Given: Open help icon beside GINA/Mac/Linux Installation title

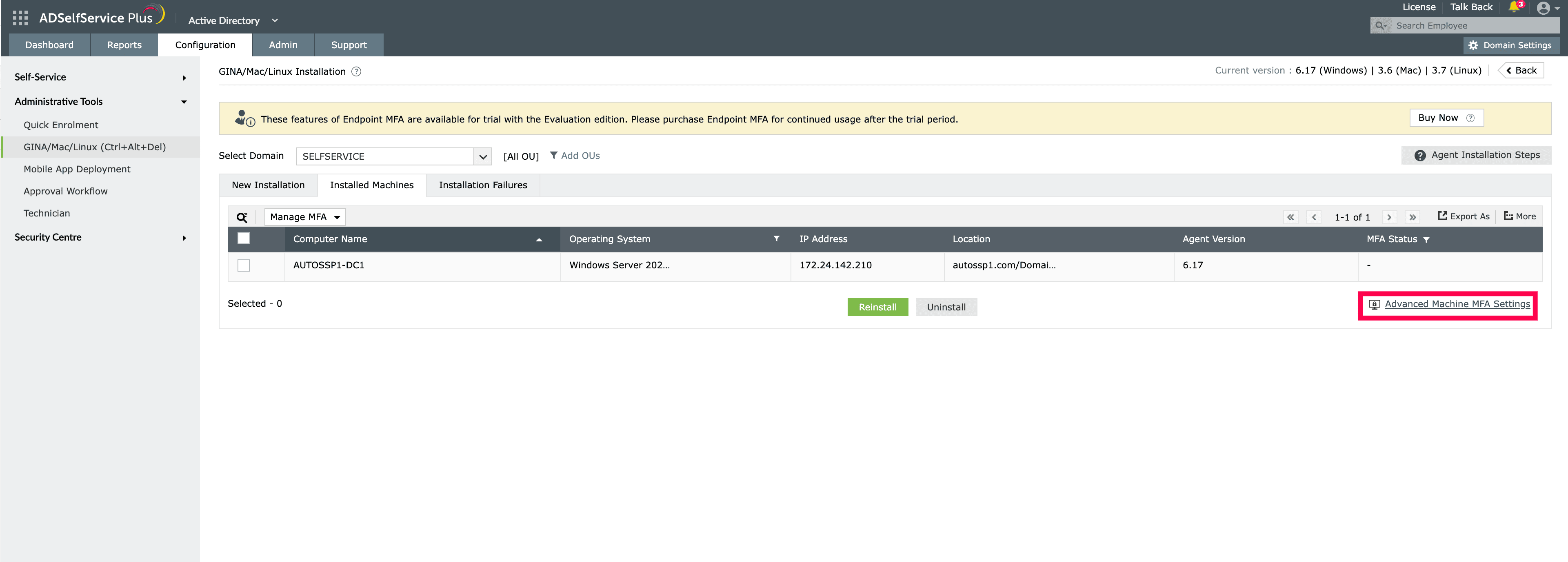Looking at the screenshot, I should point(356,71).
